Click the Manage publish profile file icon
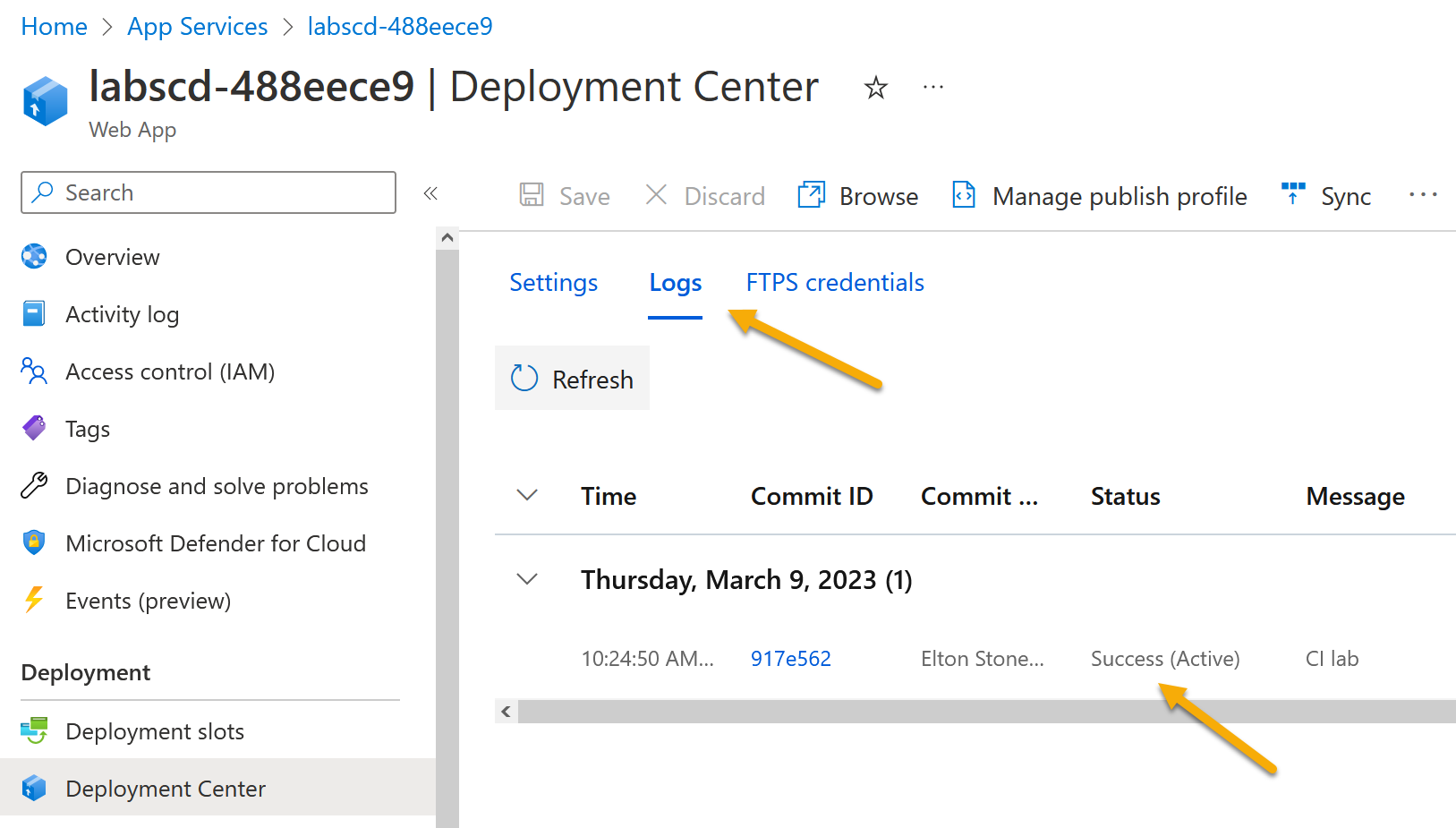The image size is (1456, 828). point(964,194)
